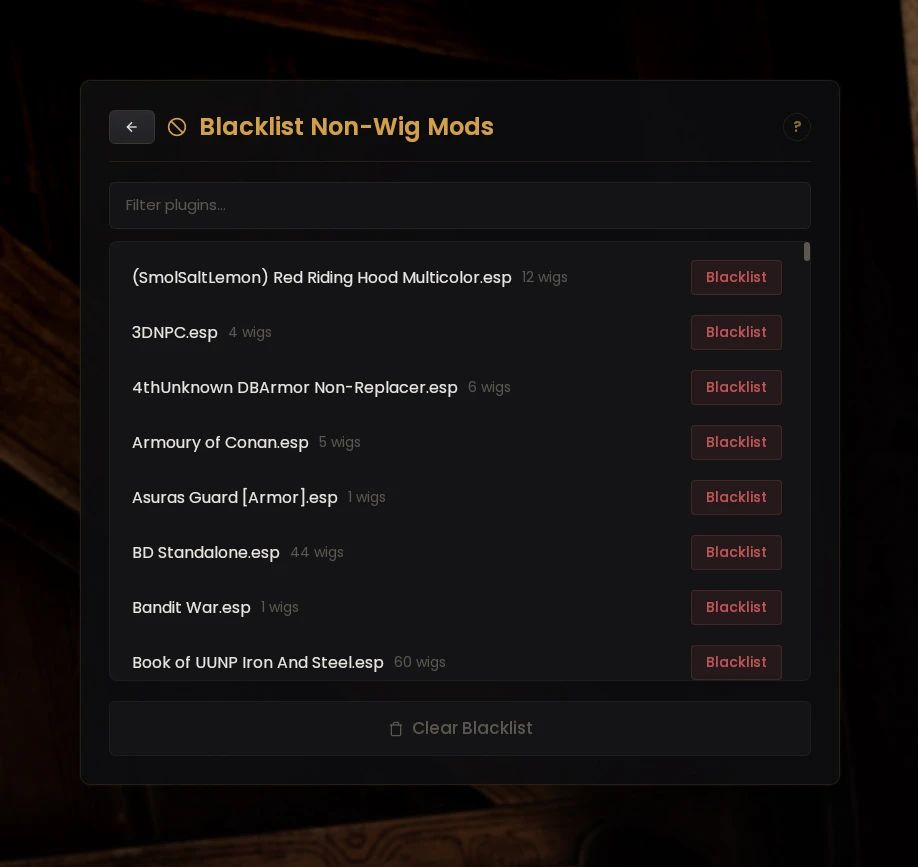Screen dimensions: 918x867
Task: Click the Bandit War.esp plugin name
Action: (191, 608)
